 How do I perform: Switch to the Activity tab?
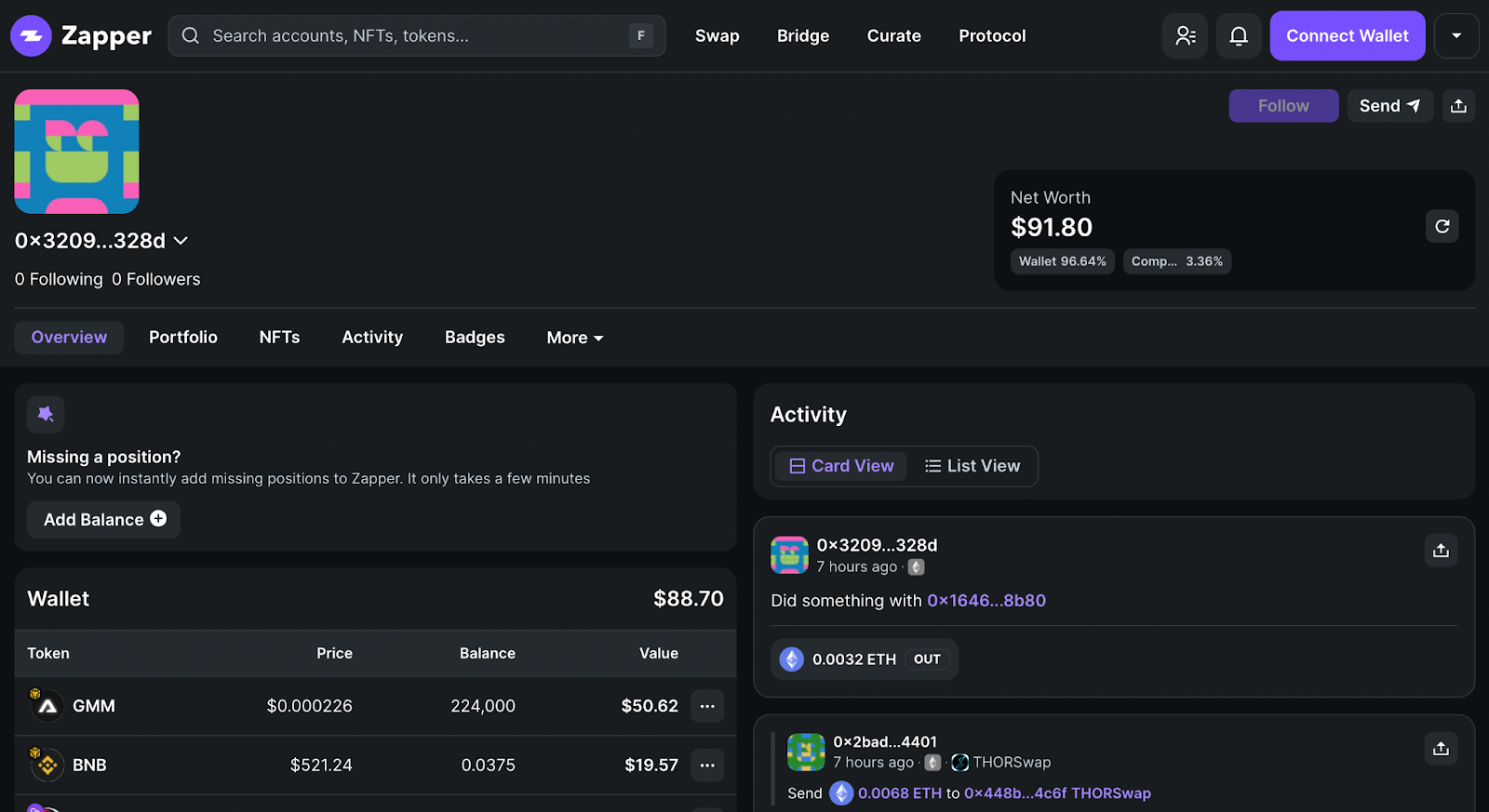click(x=372, y=338)
